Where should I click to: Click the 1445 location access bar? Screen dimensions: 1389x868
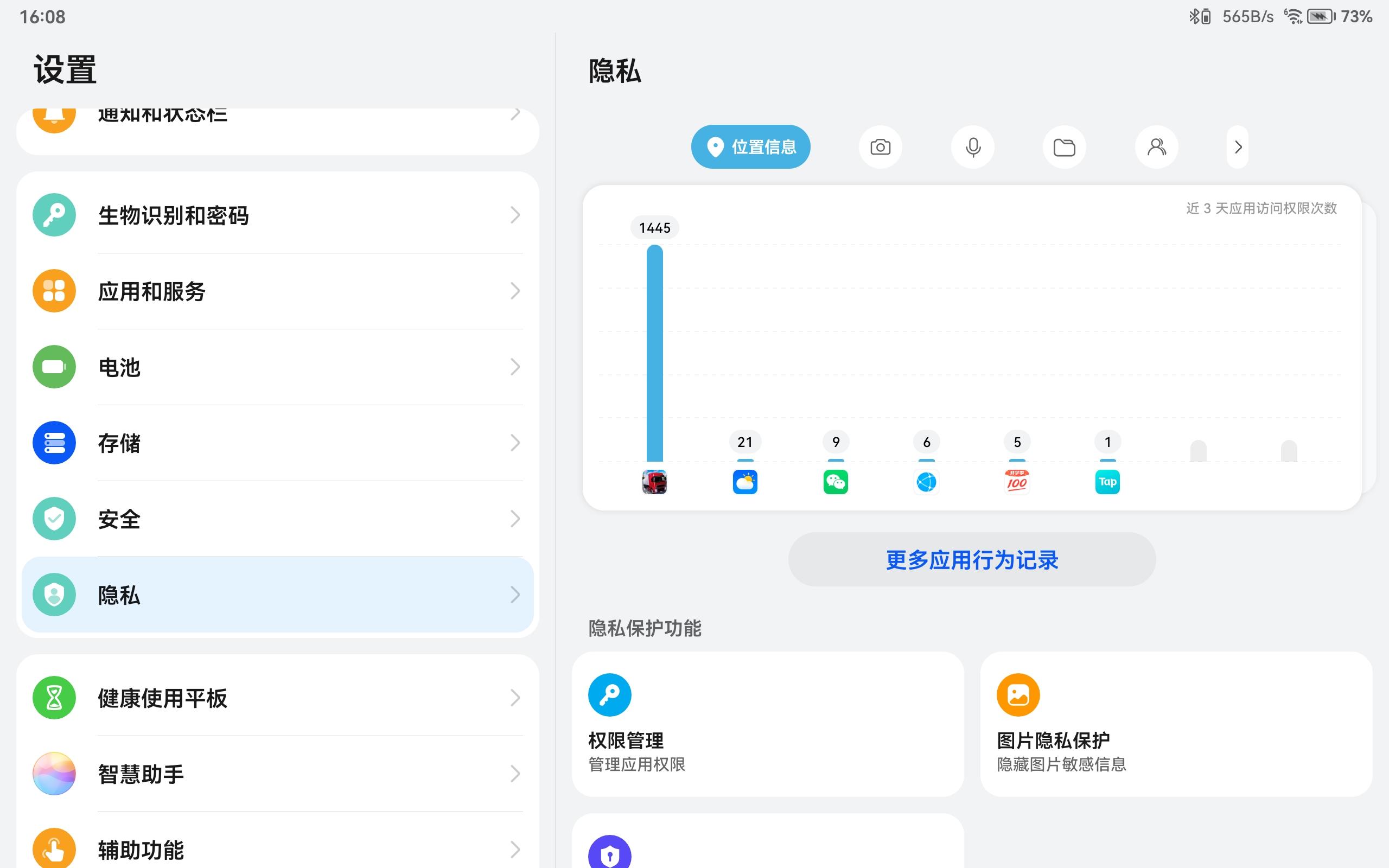(x=654, y=353)
